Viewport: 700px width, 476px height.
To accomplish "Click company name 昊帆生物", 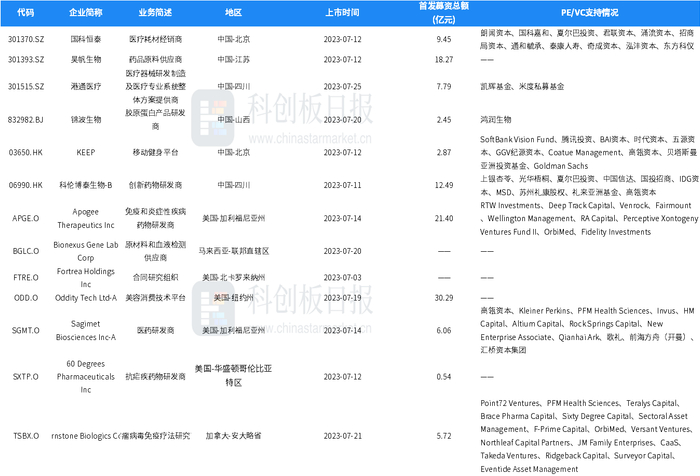I will (86, 59).
